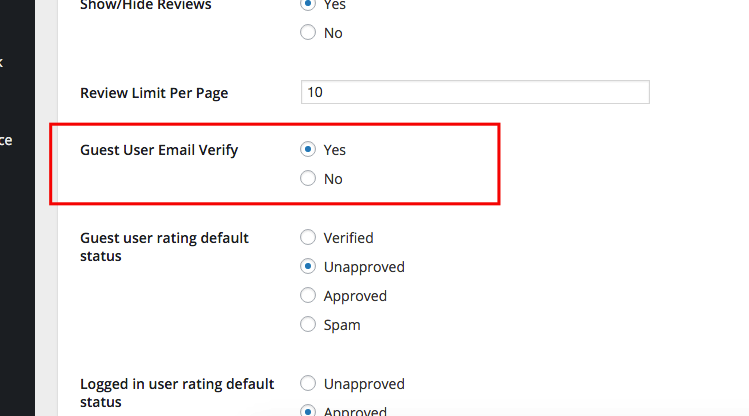This screenshot has width=749, height=416.
Task: Set logged in user rating to Approved
Action: (x=308, y=411)
